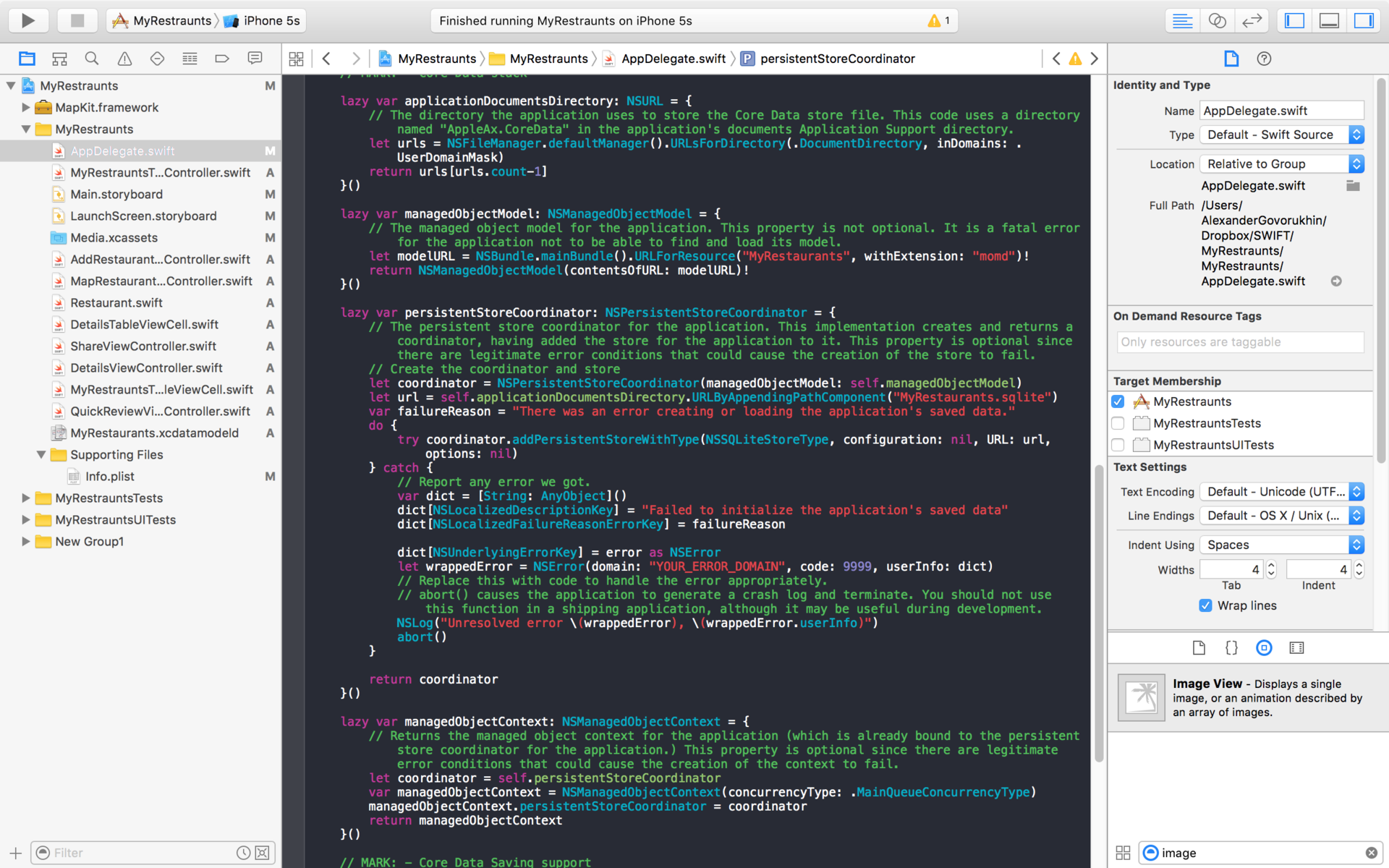This screenshot has height=868, width=1389.
Task: Toggle the Debug area visibility
Action: click(1329, 20)
